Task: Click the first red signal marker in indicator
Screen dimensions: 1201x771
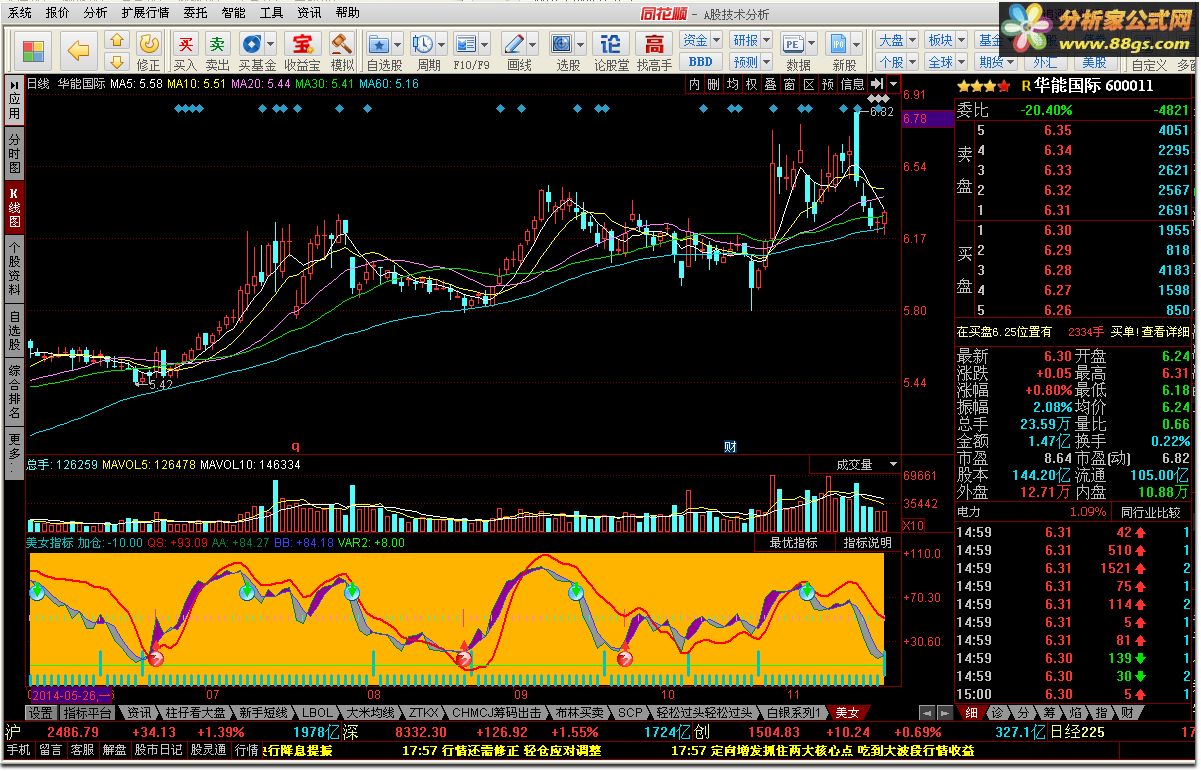Action: pyautogui.click(x=155, y=657)
